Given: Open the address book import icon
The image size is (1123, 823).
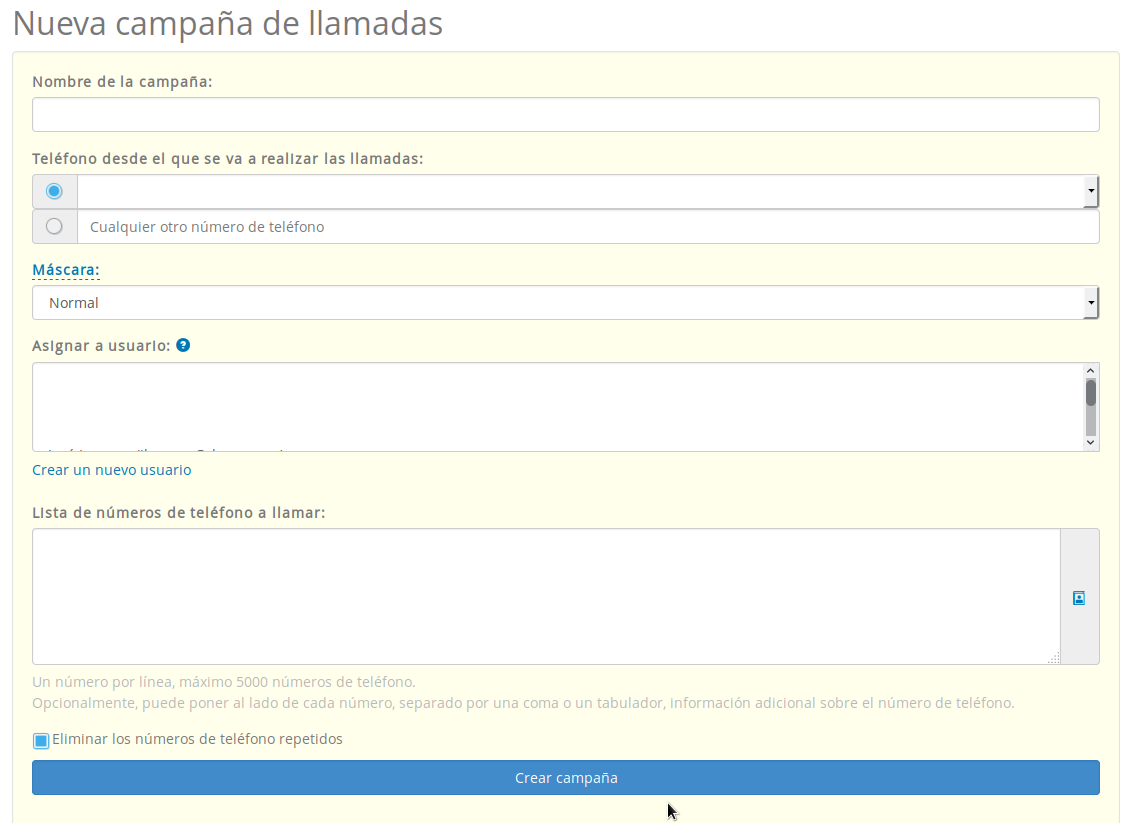Looking at the screenshot, I should (x=1078, y=597).
